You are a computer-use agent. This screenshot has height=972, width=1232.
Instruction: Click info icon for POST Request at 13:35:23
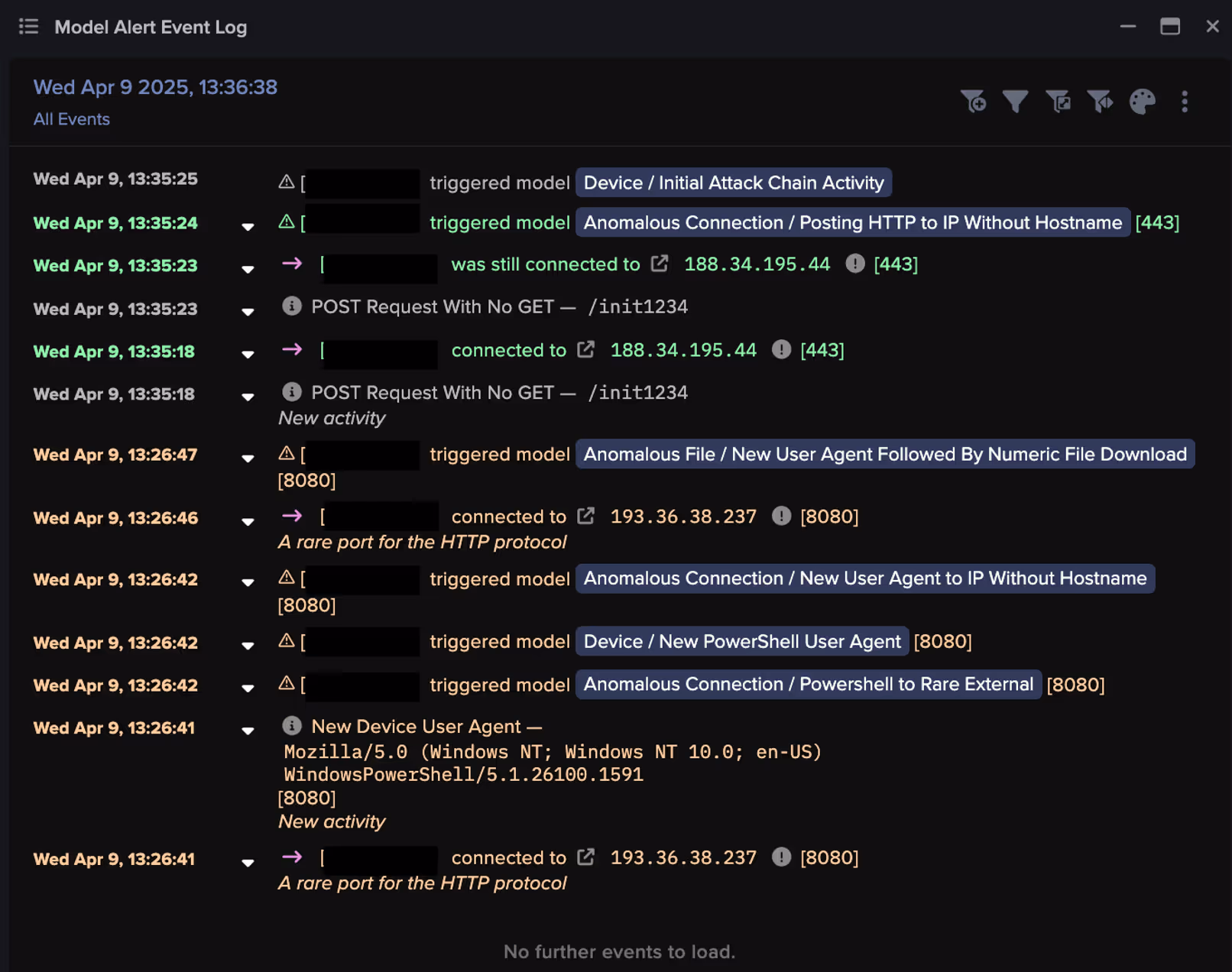292,306
